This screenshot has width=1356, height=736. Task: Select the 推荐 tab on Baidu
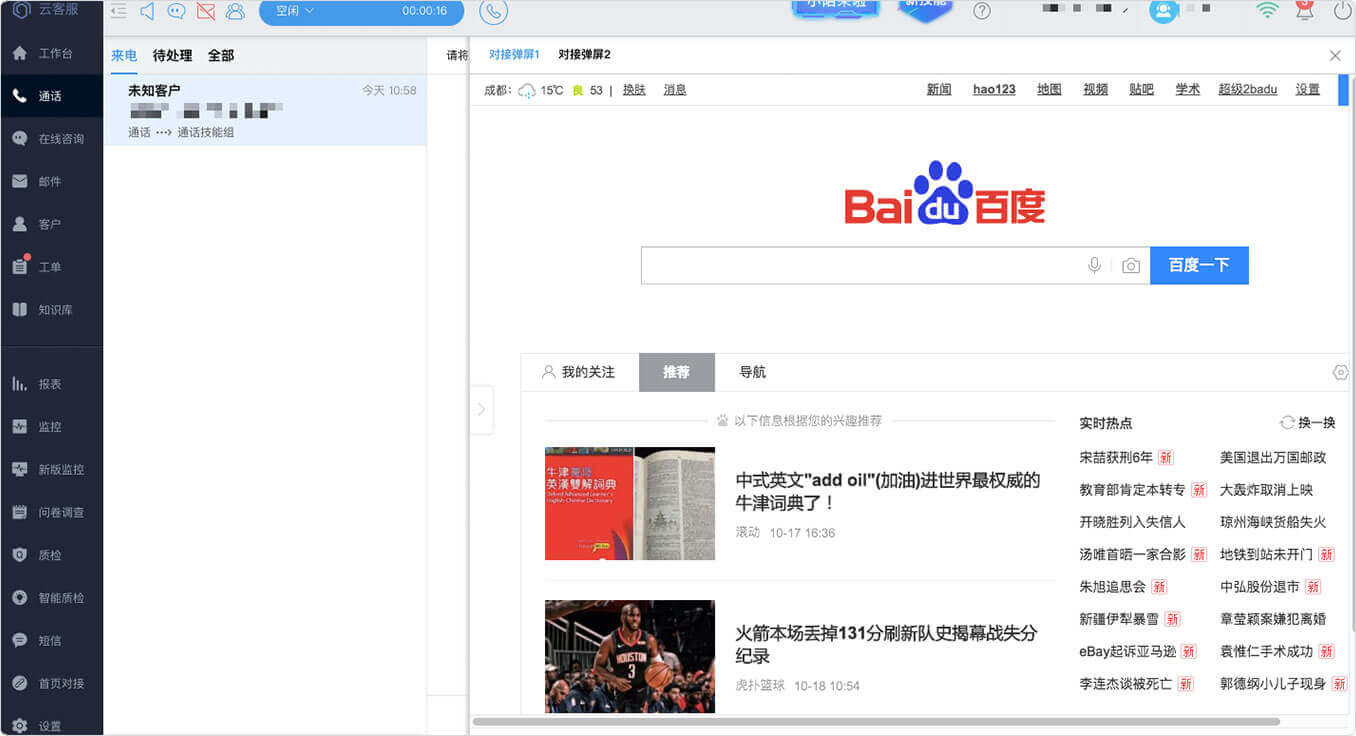[x=676, y=372]
